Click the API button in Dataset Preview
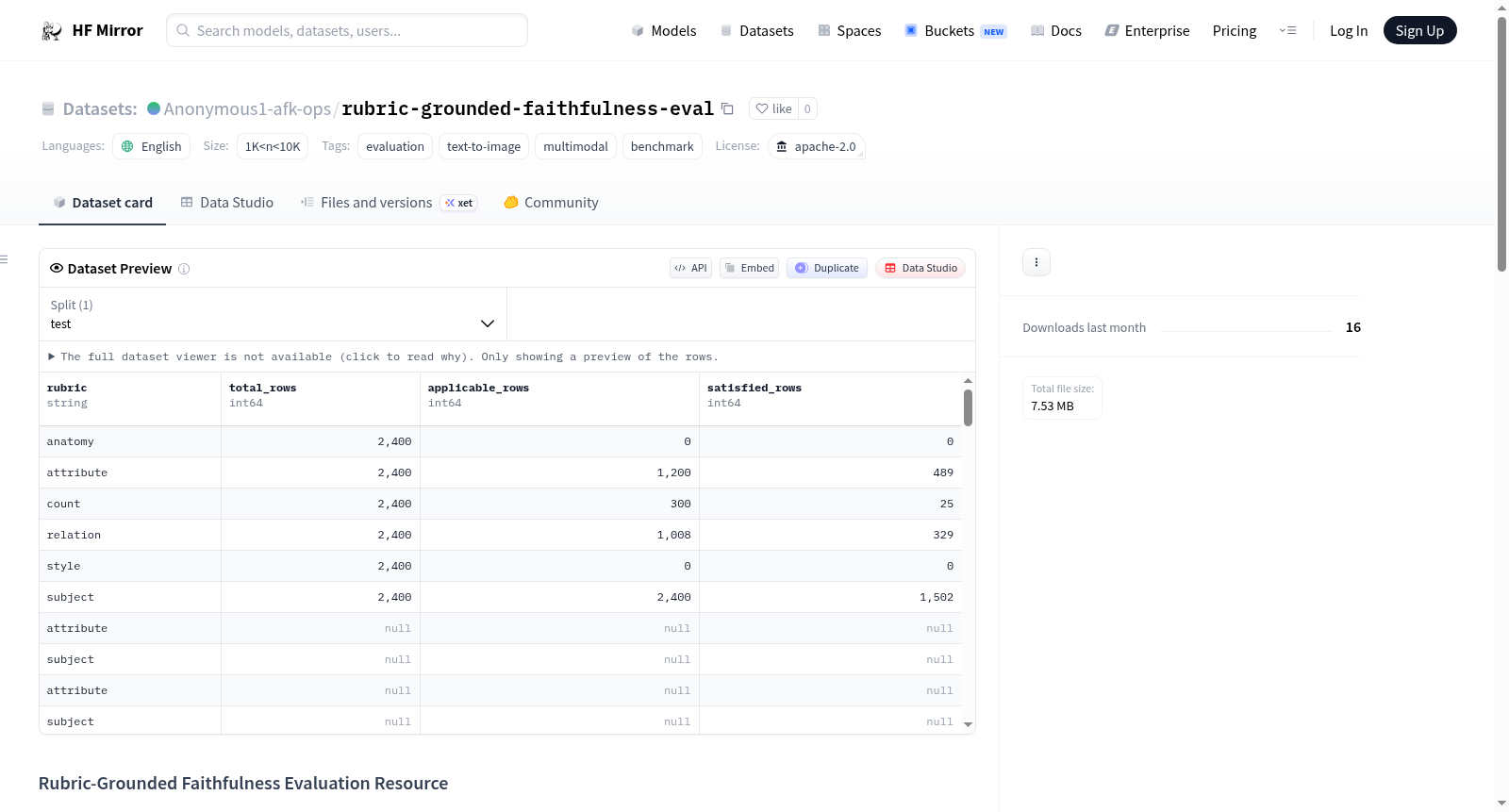 point(690,268)
